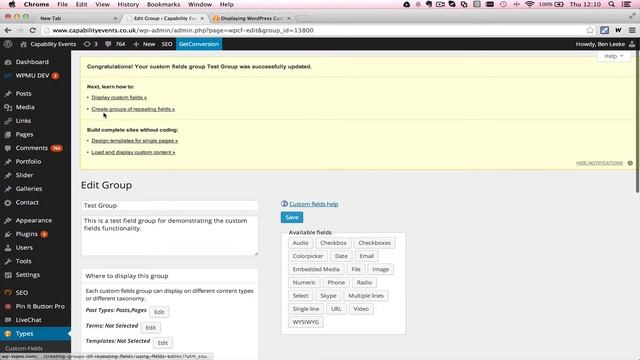Save the custom fields group
Screen dimensions: 640x360
[292, 217]
